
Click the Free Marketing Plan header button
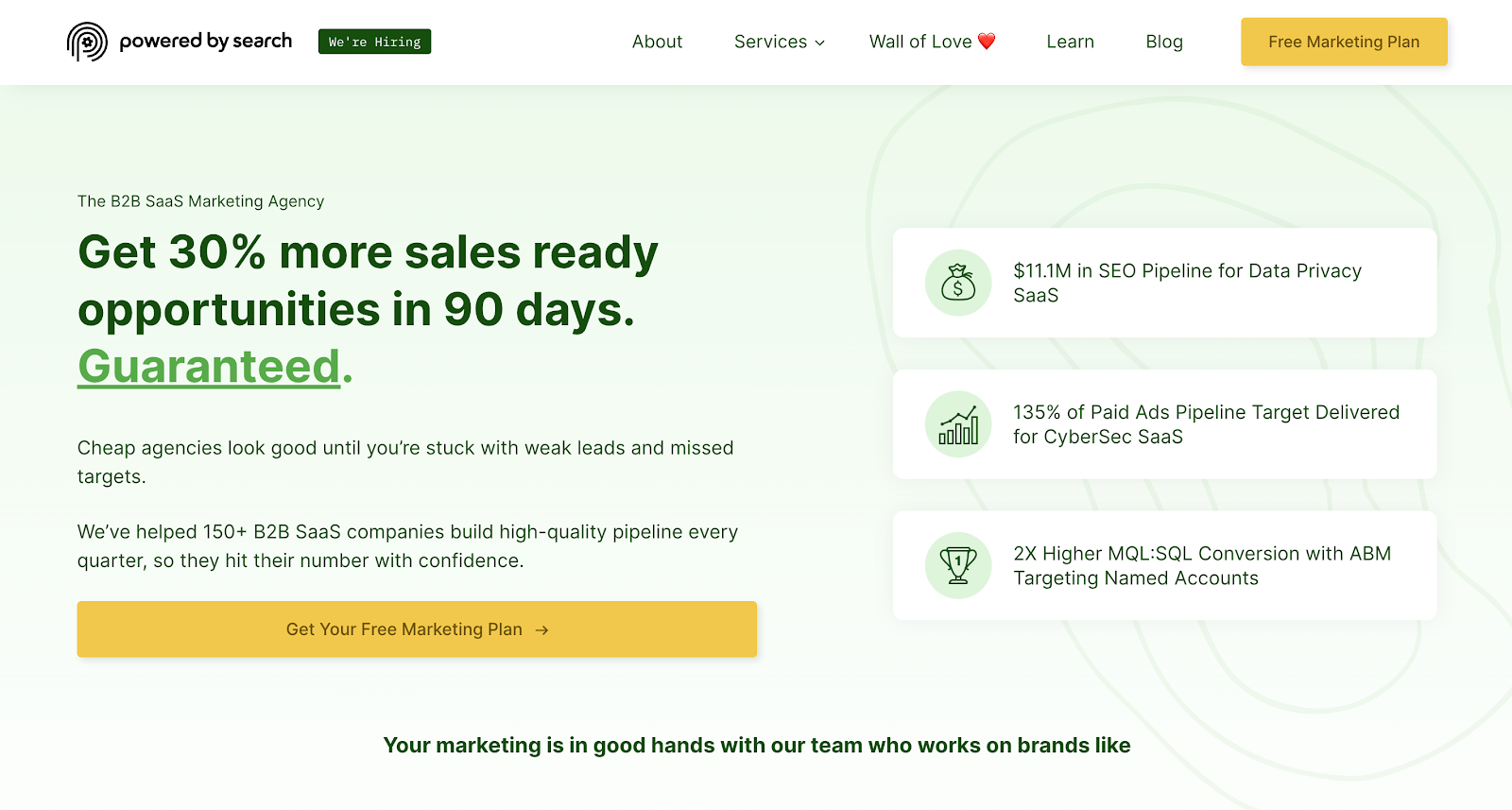(x=1344, y=42)
